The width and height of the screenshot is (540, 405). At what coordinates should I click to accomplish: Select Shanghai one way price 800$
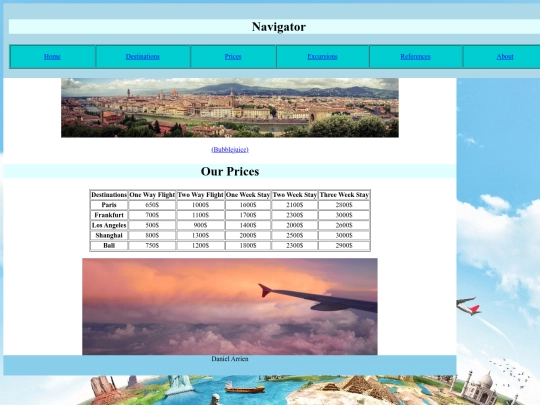(x=152, y=235)
